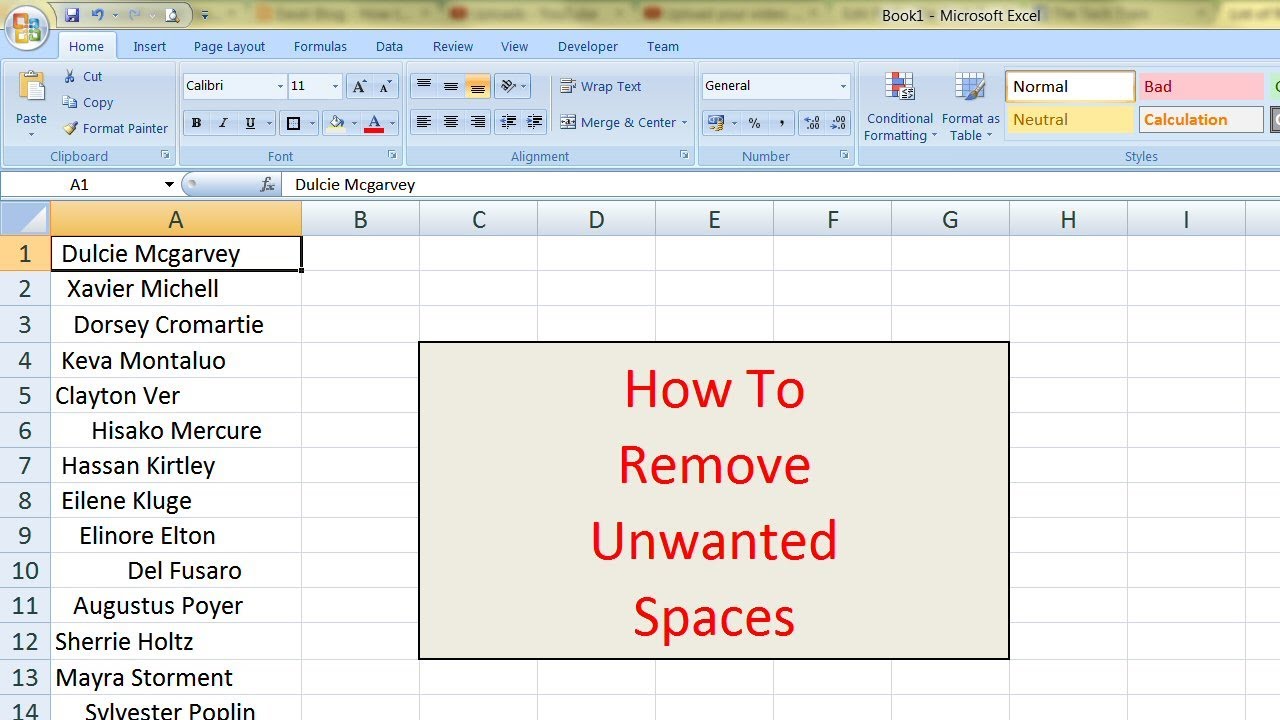Open Insert Function dialog via fx
1280x720 pixels.
click(268, 185)
